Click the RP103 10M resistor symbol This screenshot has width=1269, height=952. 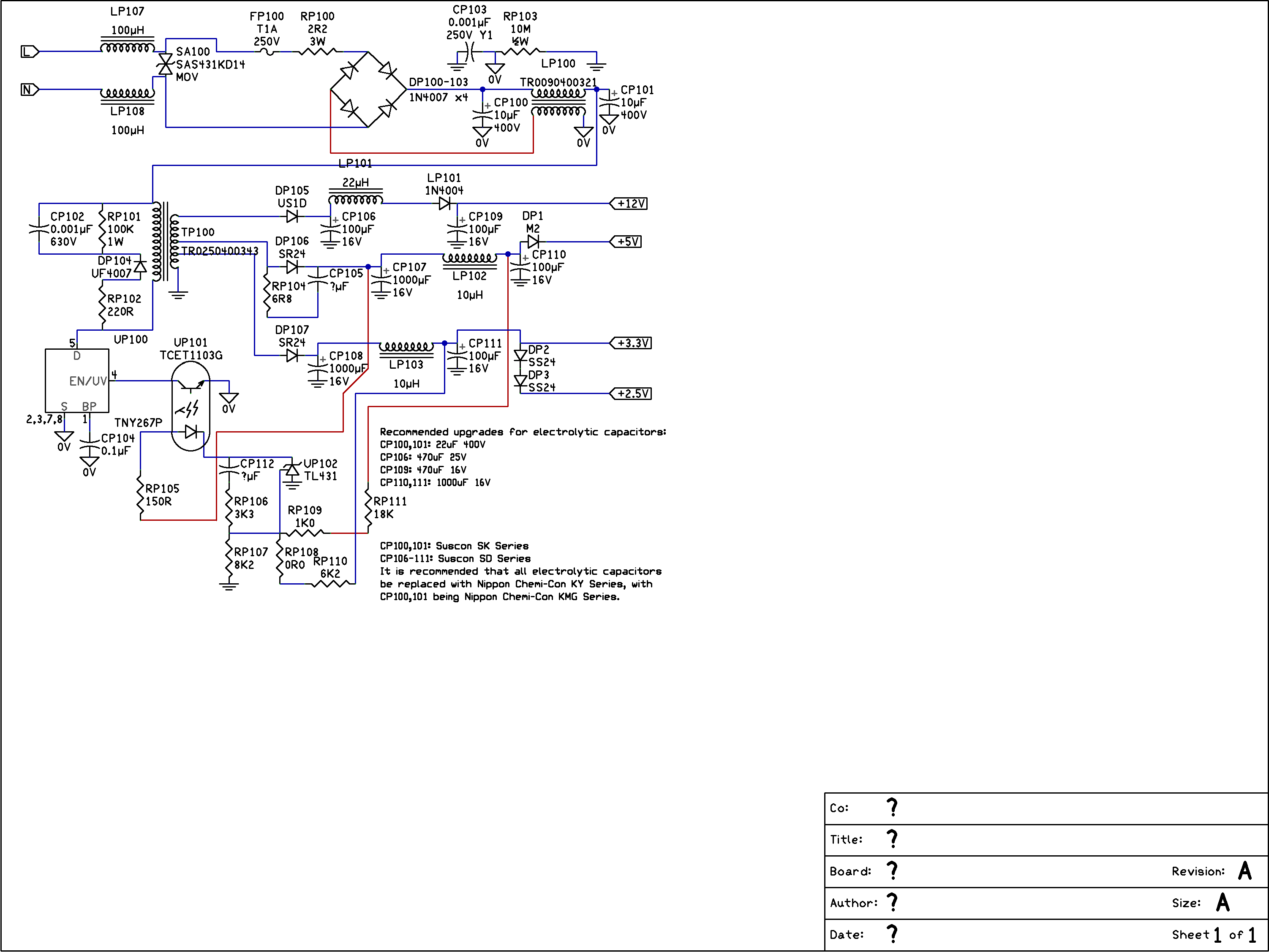tap(520, 52)
